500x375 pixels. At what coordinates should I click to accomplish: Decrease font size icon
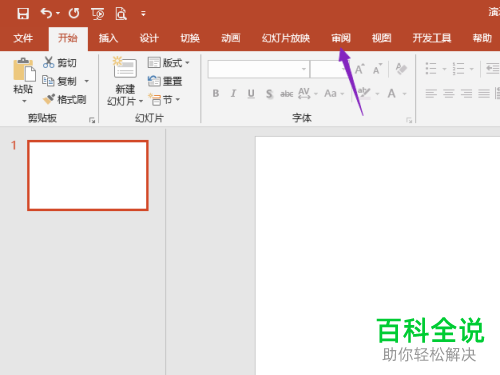tap(377, 69)
